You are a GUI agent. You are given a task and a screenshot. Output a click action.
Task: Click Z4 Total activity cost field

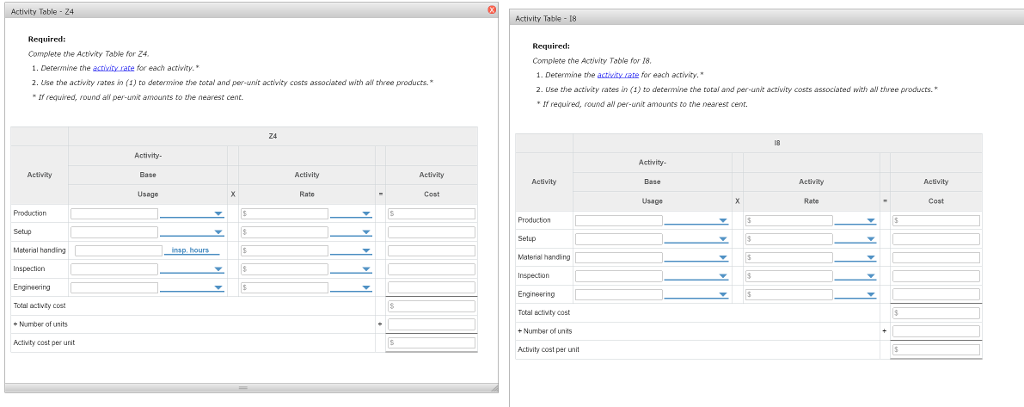pyautogui.click(x=432, y=306)
